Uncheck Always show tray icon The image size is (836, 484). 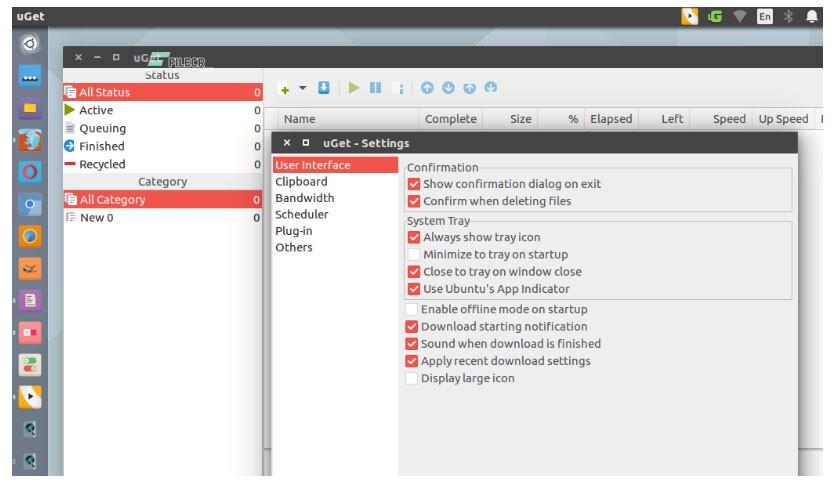coord(414,237)
